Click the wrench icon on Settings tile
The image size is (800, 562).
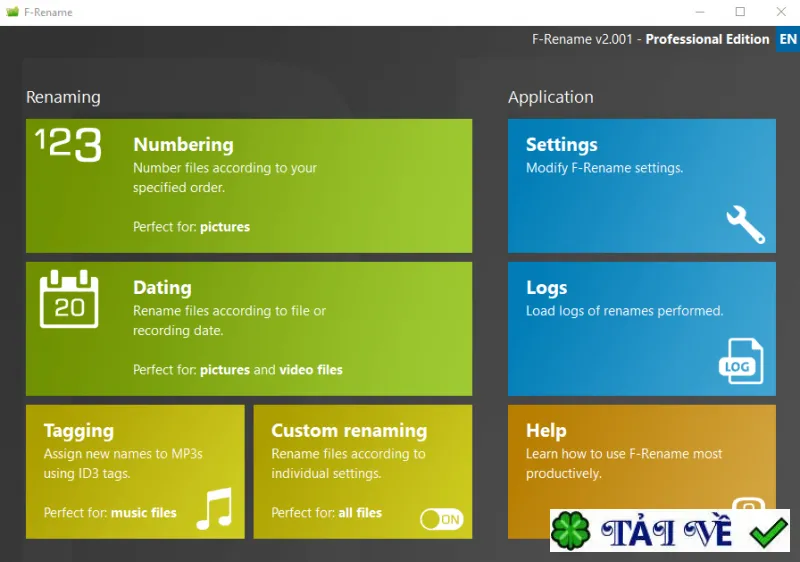(745, 225)
